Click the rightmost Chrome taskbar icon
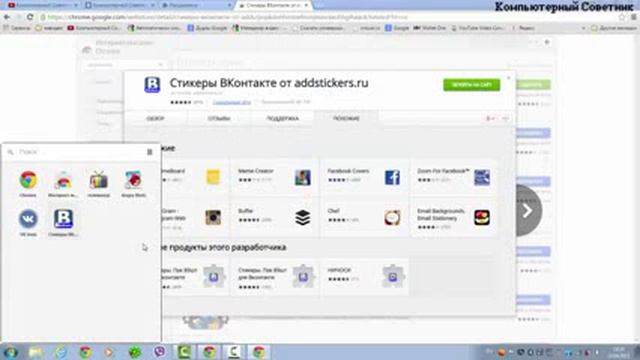 258,352
